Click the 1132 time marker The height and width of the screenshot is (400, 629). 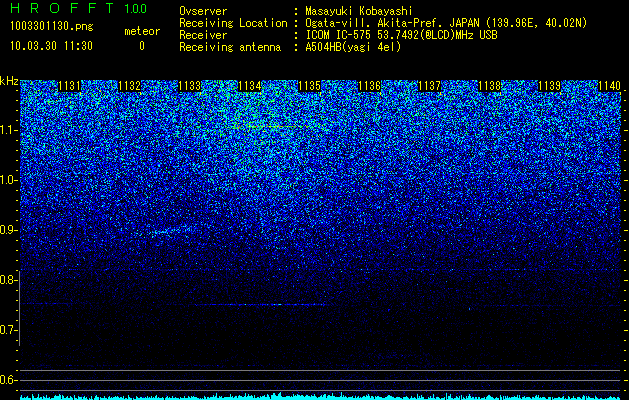point(130,86)
